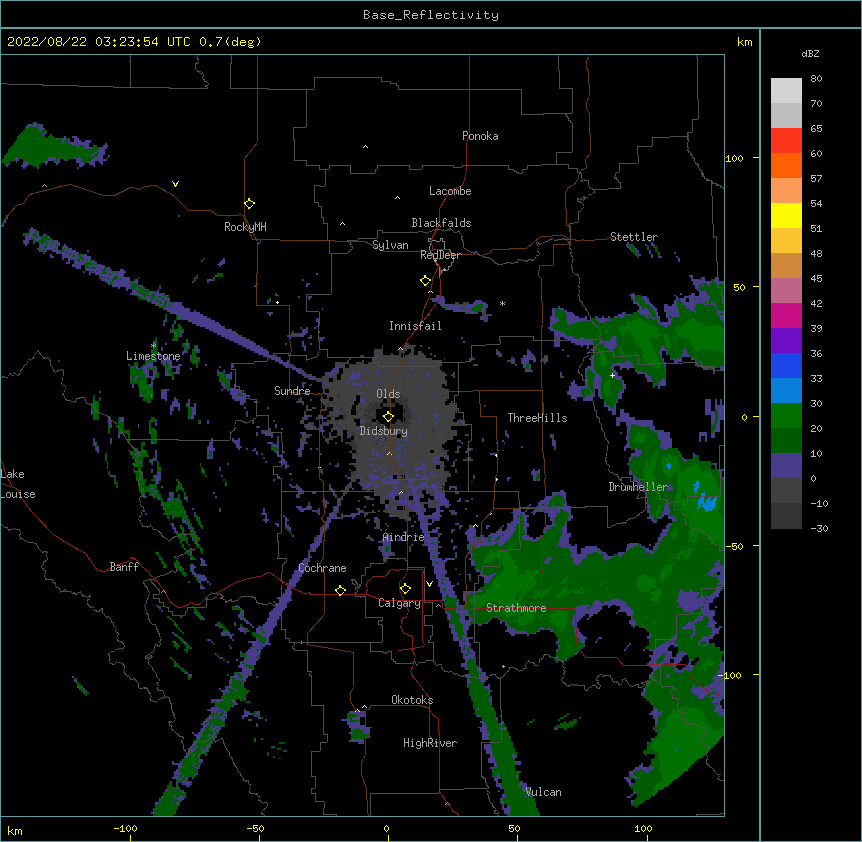Screen dimensions: 862x842
Task: Click the bottom axis tick labeled -100
Action: pyautogui.click(x=125, y=829)
